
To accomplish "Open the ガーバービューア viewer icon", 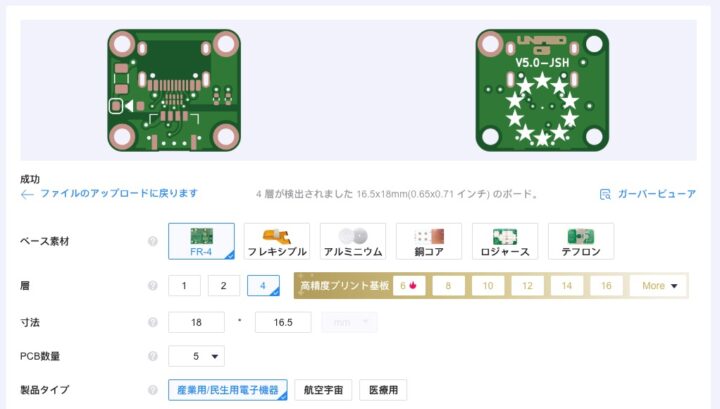I will [x=605, y=194].
